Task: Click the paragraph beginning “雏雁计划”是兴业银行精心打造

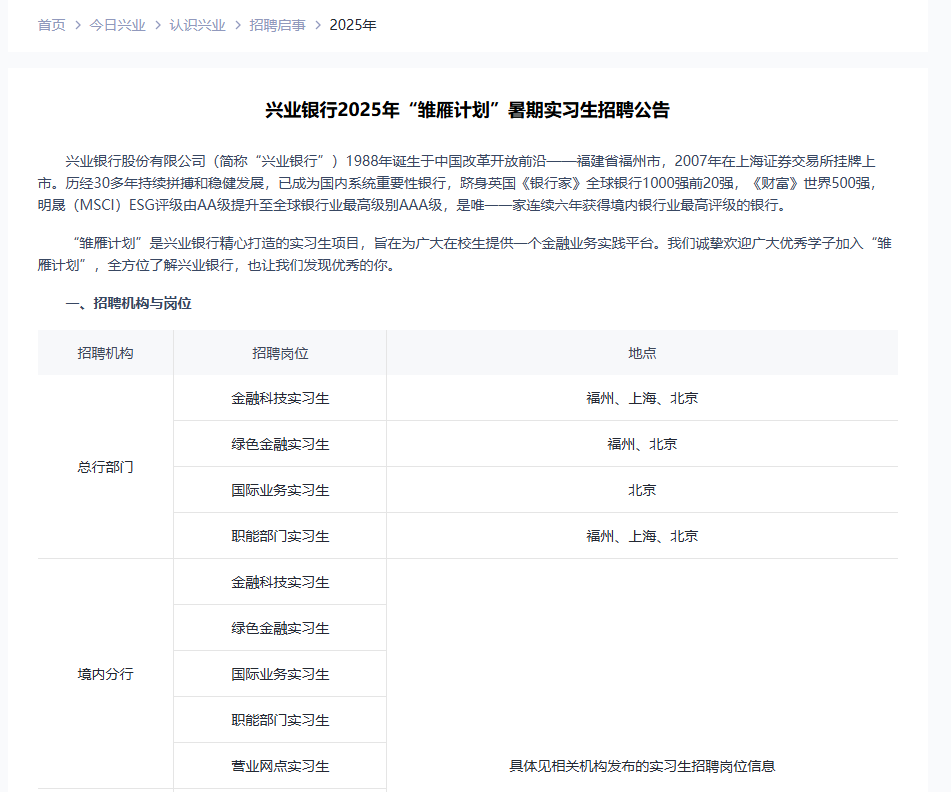Action: pos(465,254)
